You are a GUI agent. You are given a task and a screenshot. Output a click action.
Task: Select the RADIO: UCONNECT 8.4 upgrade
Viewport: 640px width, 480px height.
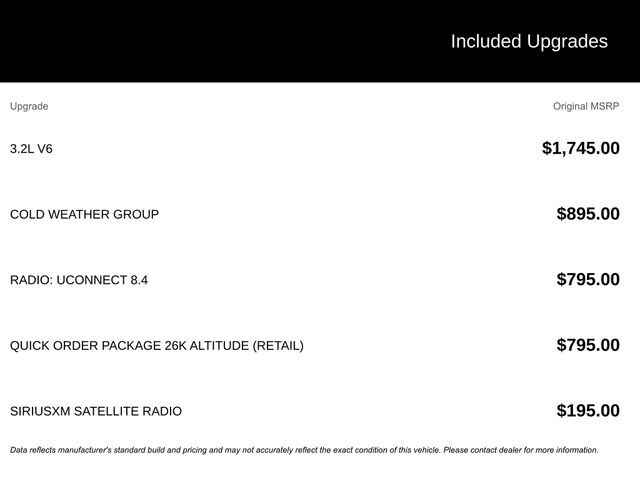point(79,280)
